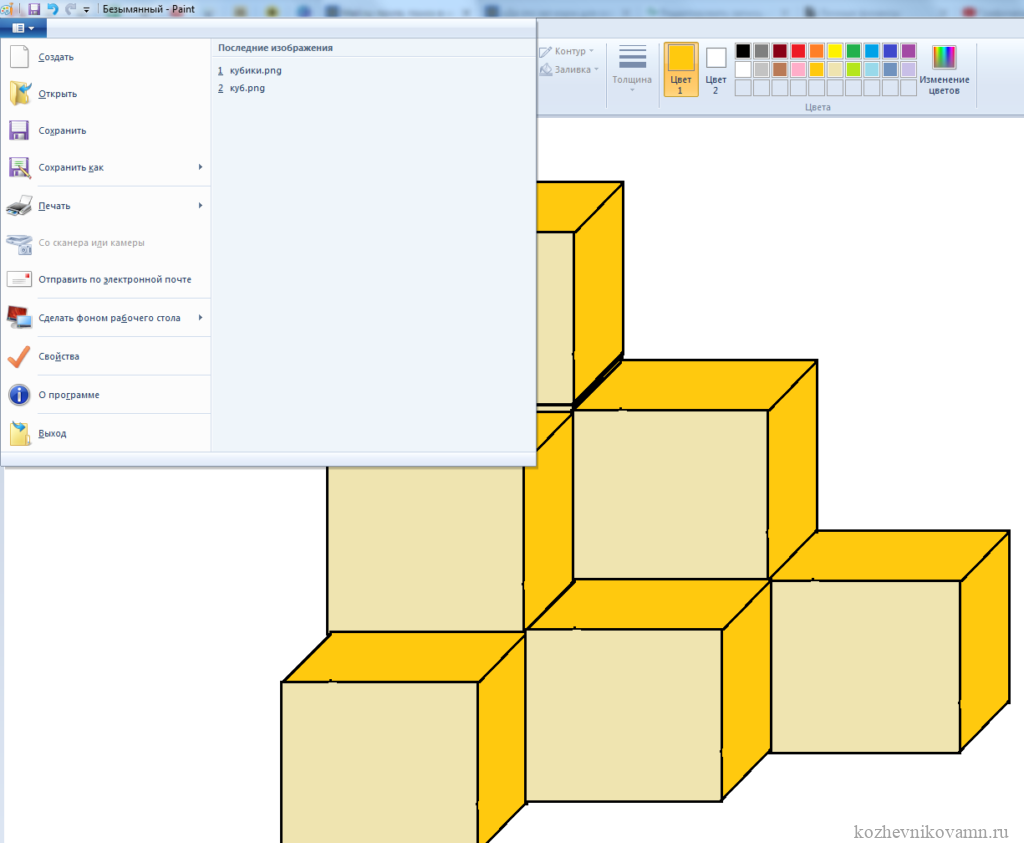Click the undo arrow in title bar

coord(52,9)
